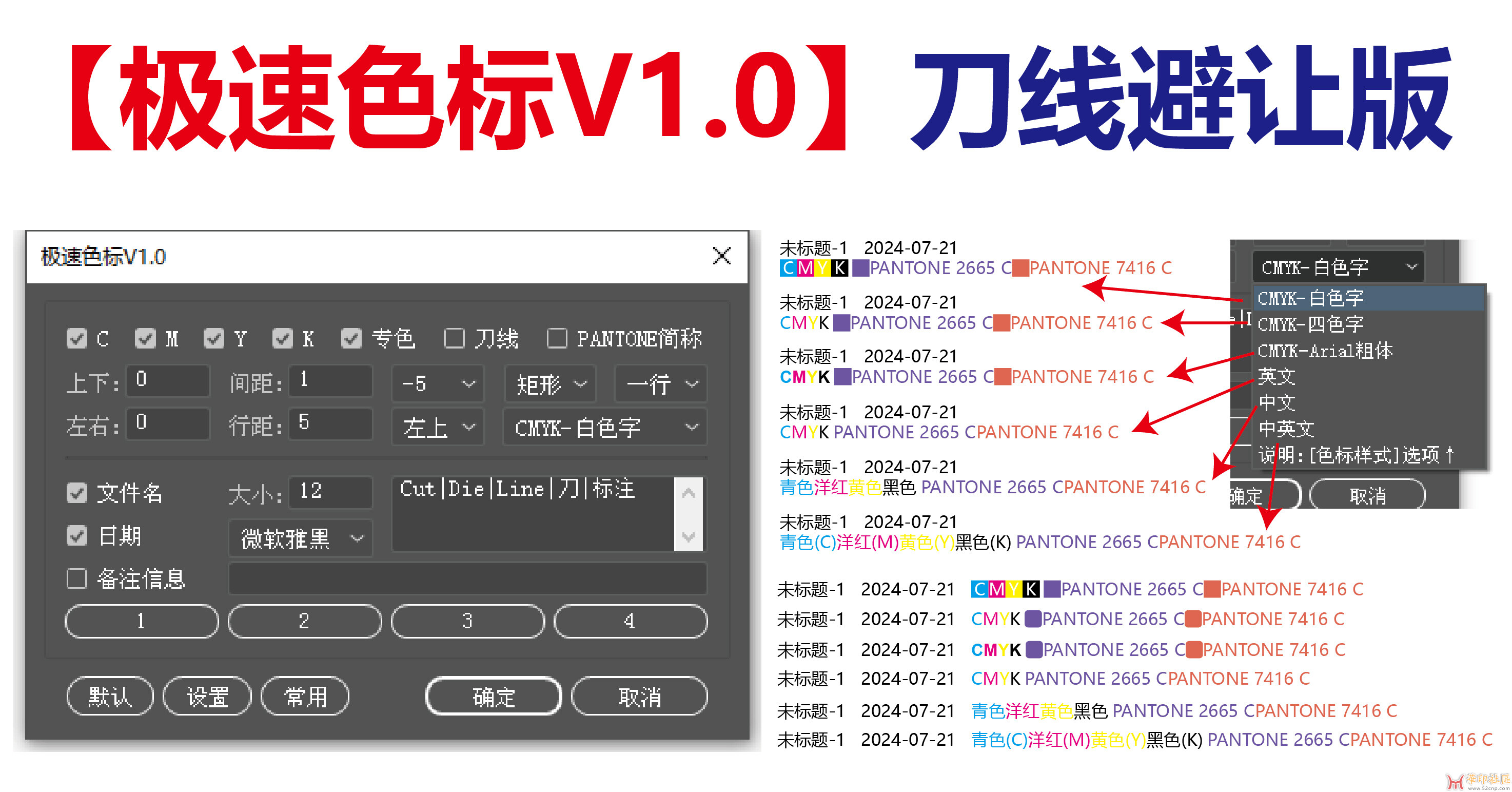The width and height of the screenshot is (1512, 792).
Task: Click the 大小 font size input field
Action: 330,492
